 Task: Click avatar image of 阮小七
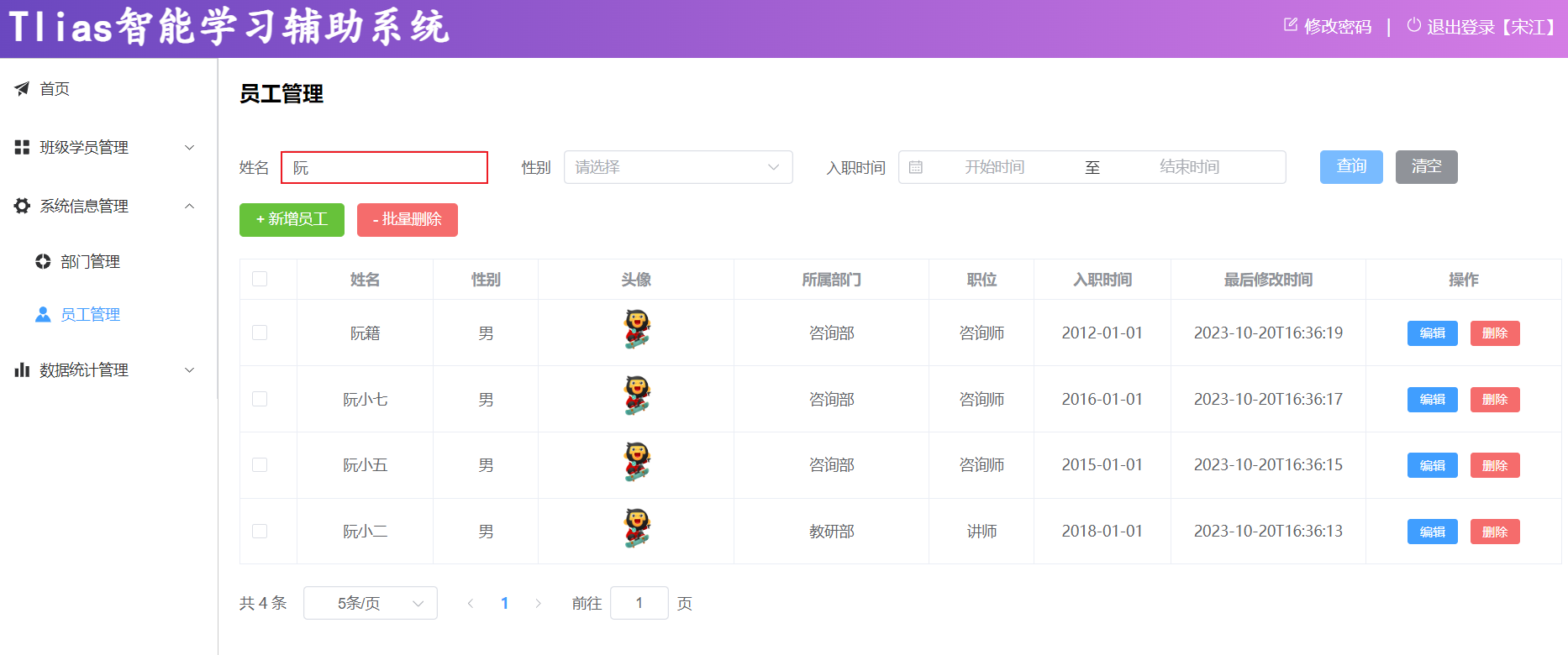point(637,395)
